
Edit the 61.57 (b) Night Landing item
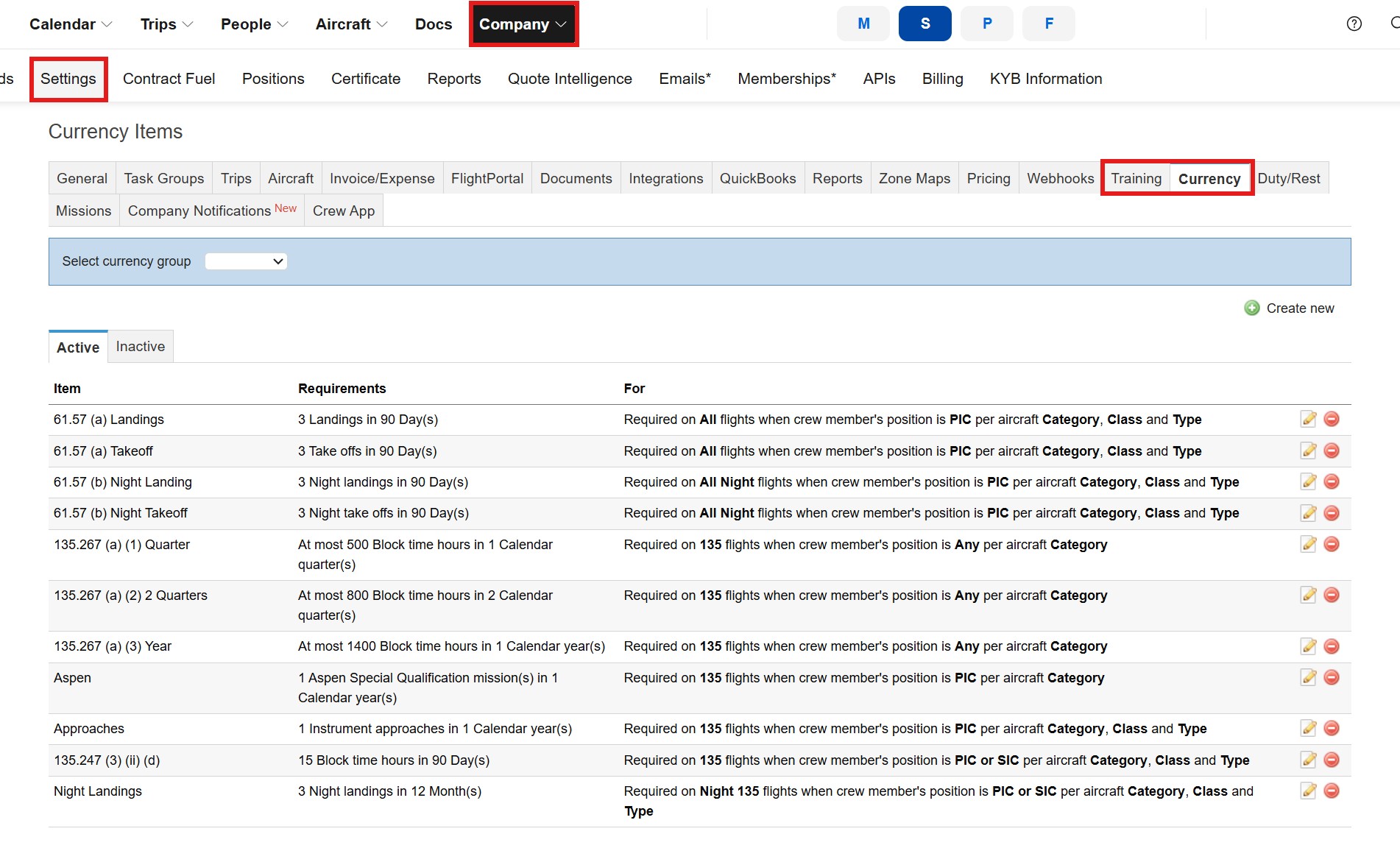click(x=1308, y=481)
